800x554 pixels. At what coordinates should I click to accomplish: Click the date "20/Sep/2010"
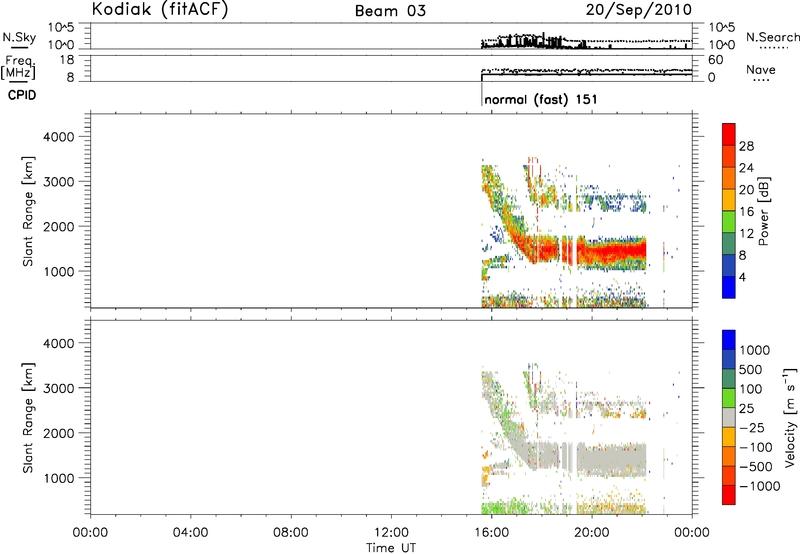[639, 9]
